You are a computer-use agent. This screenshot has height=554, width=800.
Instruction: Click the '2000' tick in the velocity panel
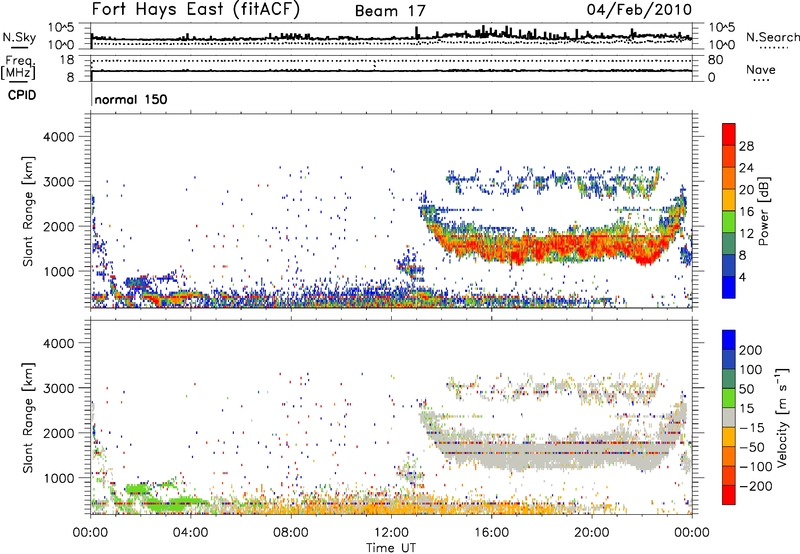click(x=59, y=433)
